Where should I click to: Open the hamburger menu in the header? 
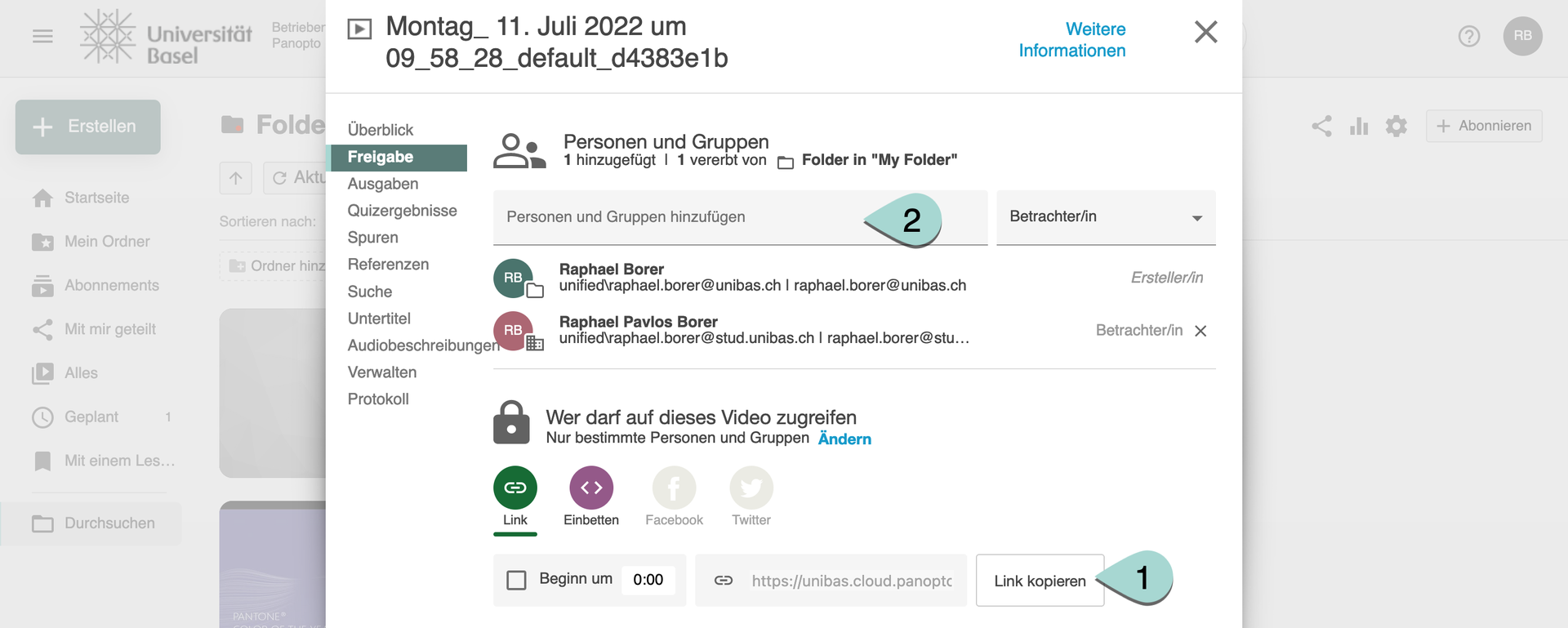pyautogui.click(x=42, y=36)
